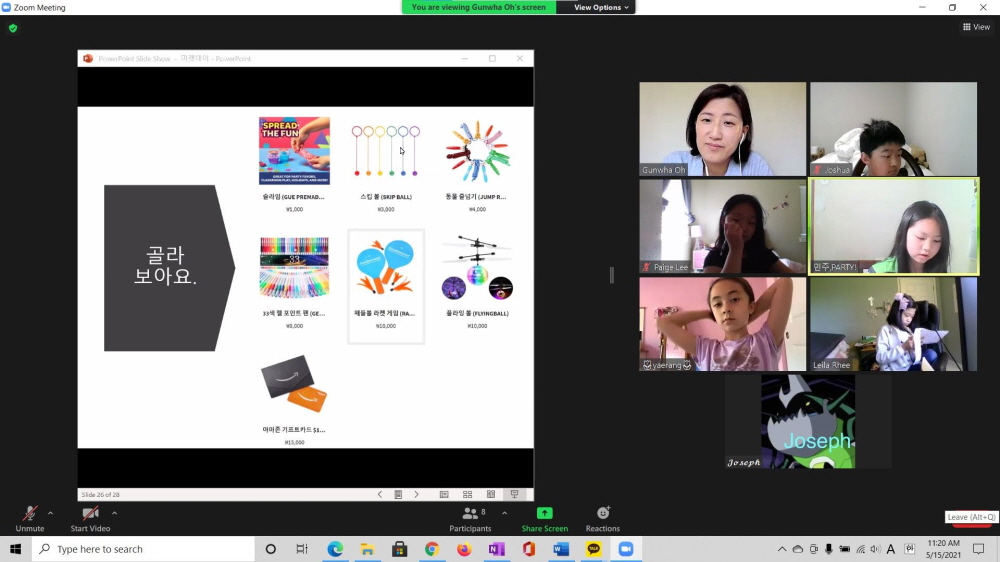Open the Participants panel
1000x562 pixels.
(469, 517)
